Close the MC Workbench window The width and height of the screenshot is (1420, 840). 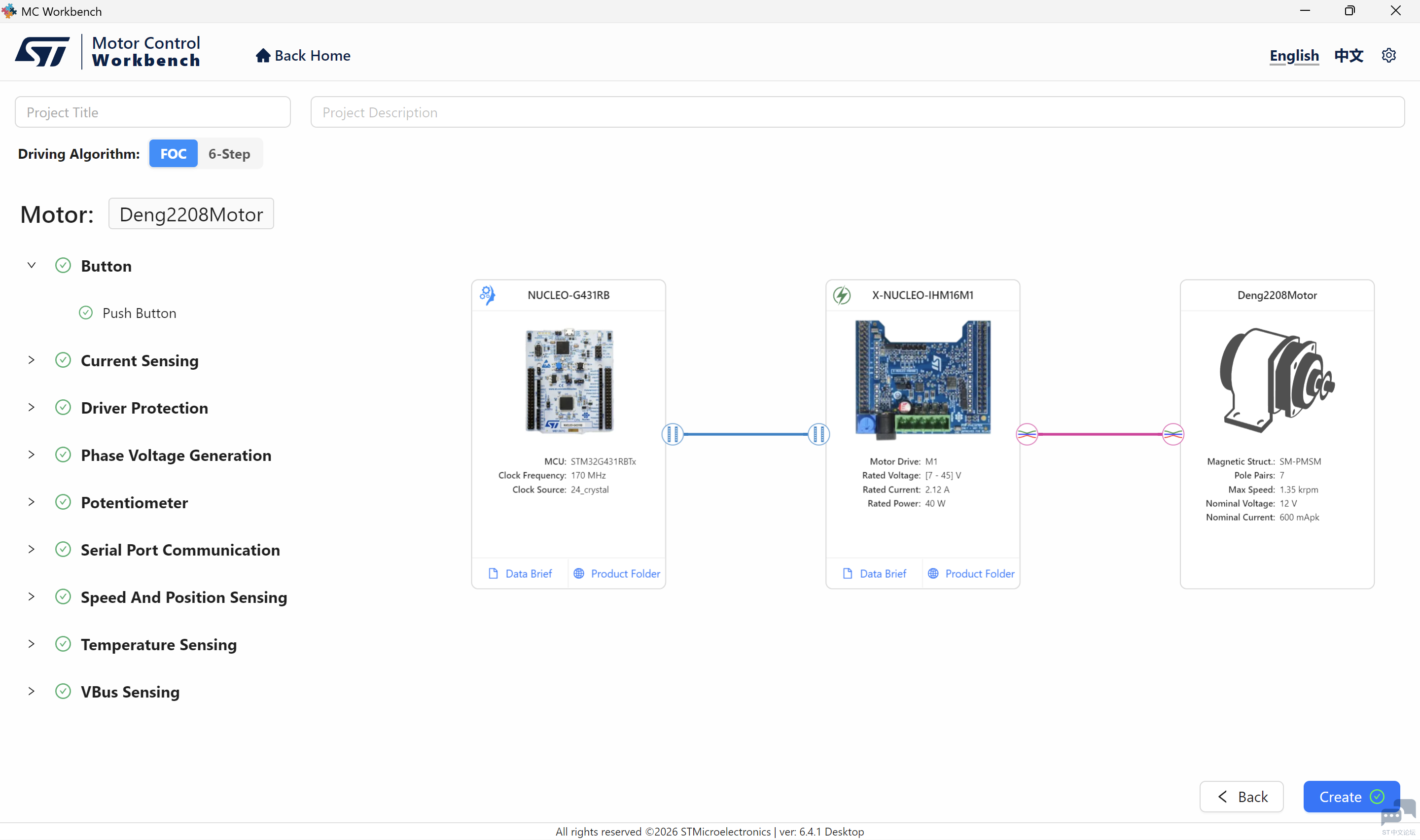click(1396, 11)
